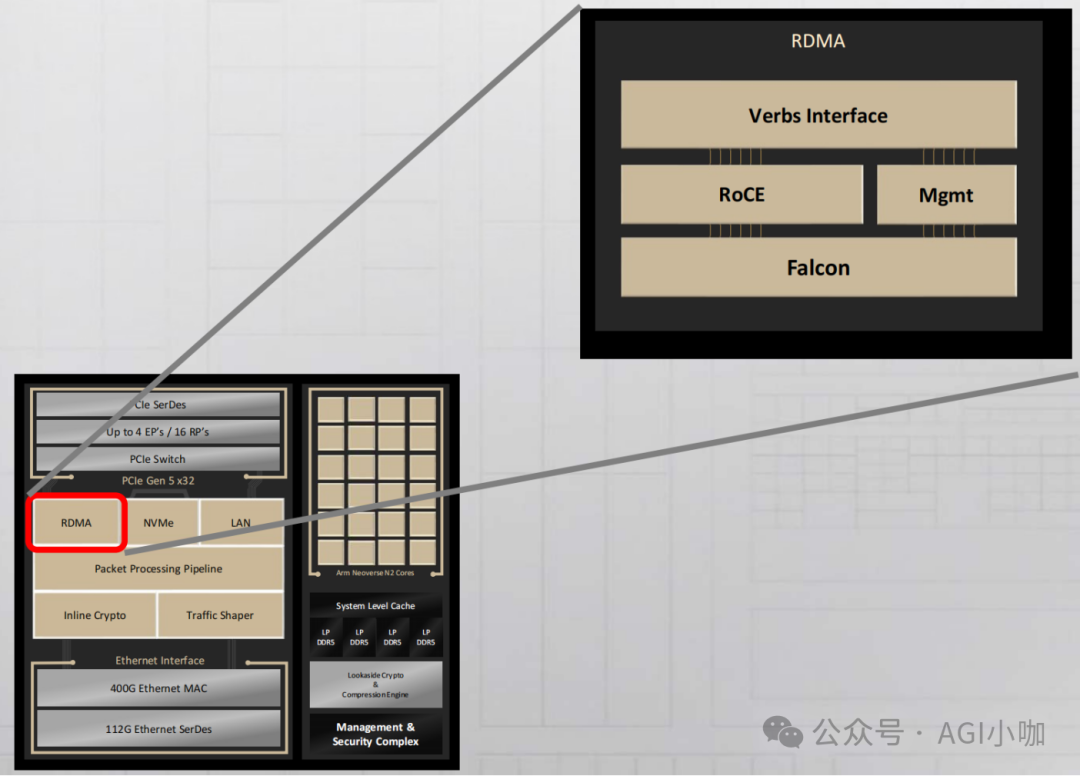This screenshot has width=1080, height=776.
Task: Select the RoCE block
Action: pyautogui.click(x=742, y=194)
